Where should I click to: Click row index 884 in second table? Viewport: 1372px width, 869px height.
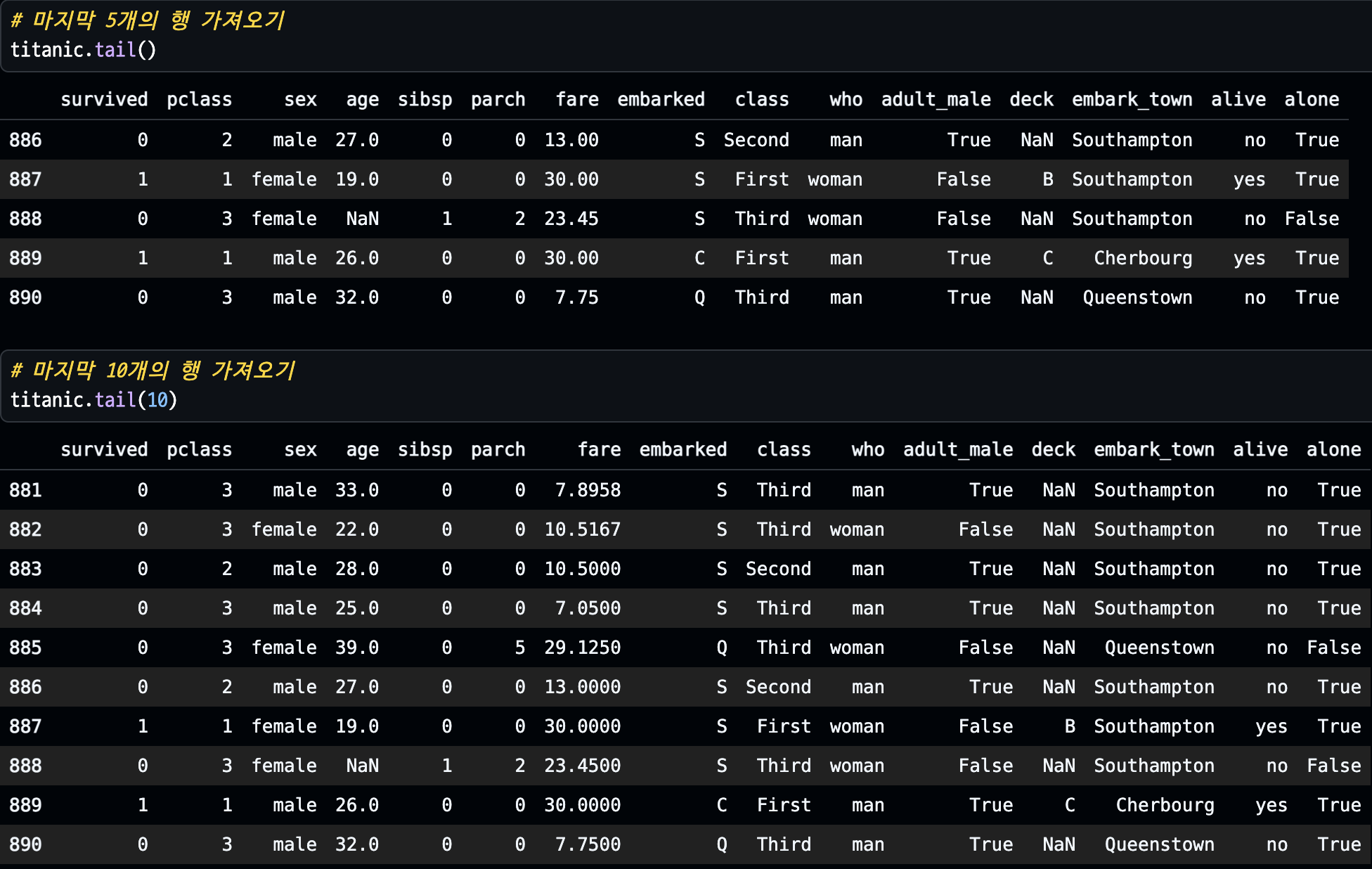tap(25, 608)
